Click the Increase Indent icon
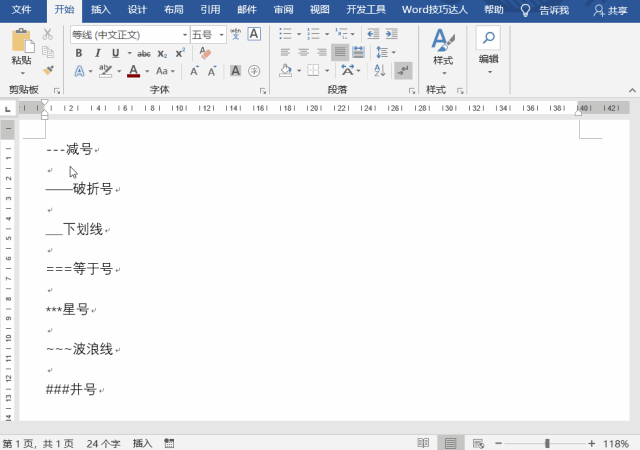Viewport: 640px width, 450px height. (391, 34)
